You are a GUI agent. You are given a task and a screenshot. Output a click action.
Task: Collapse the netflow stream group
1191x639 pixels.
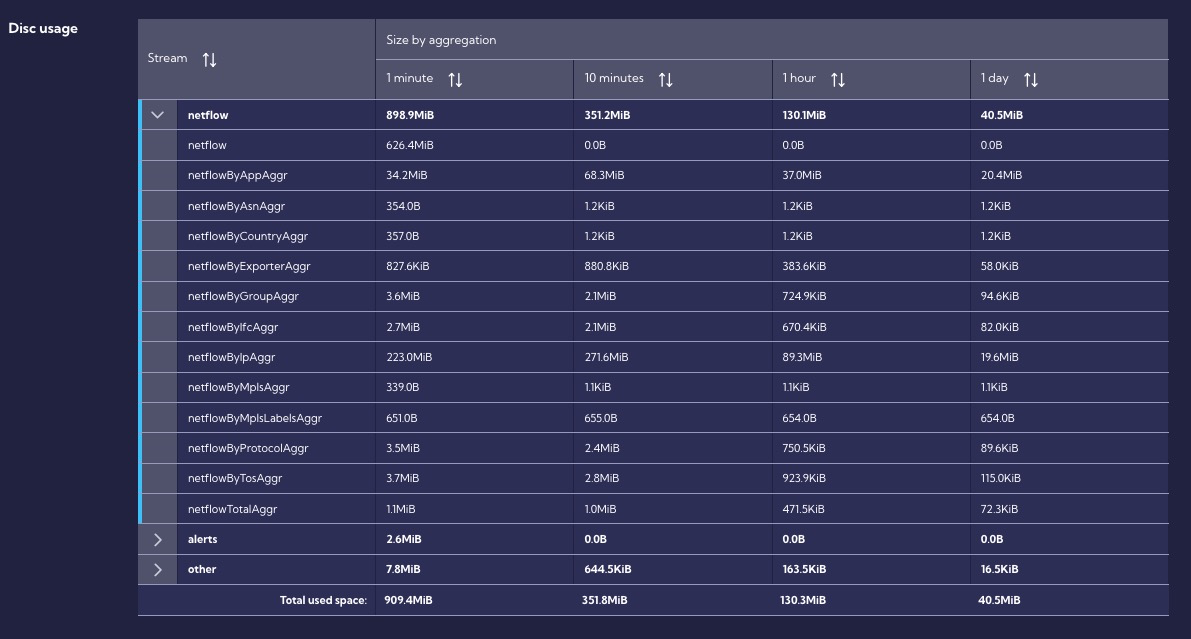pos(157,115)
